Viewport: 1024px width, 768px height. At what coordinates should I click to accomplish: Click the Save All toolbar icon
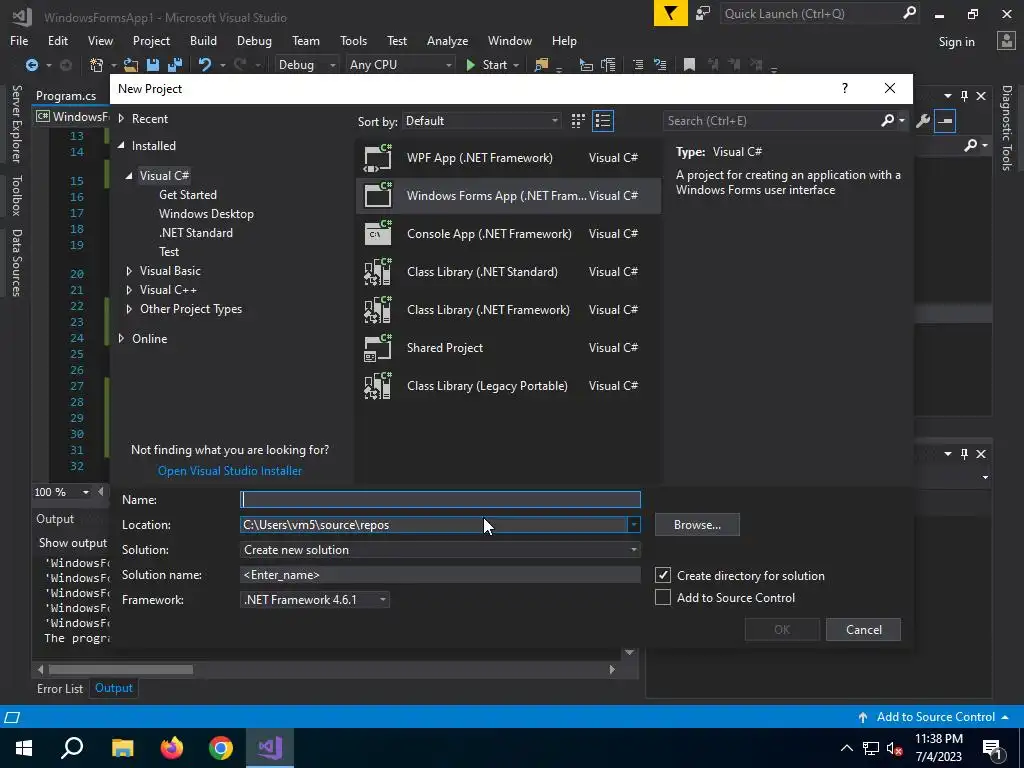175,65
